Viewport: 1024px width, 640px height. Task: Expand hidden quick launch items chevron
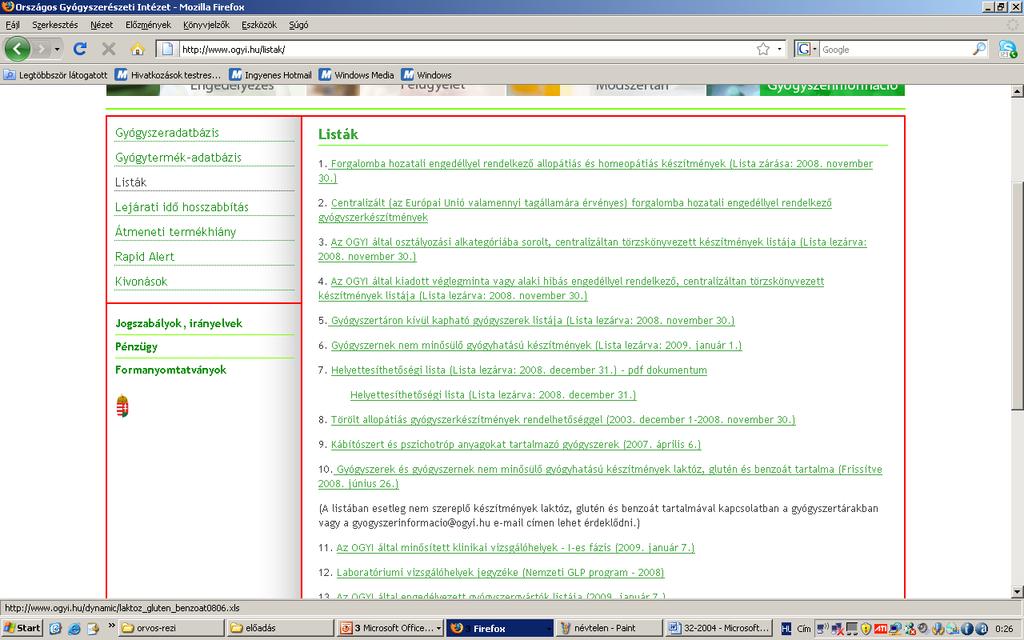[111, 626]
